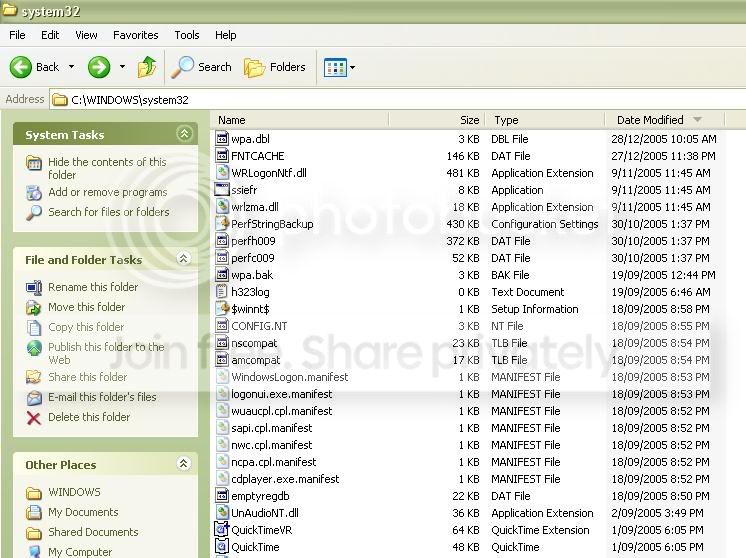Click the wuaucpl.cpl.manifest file icon
746x558 pixels.
(222, 411)
